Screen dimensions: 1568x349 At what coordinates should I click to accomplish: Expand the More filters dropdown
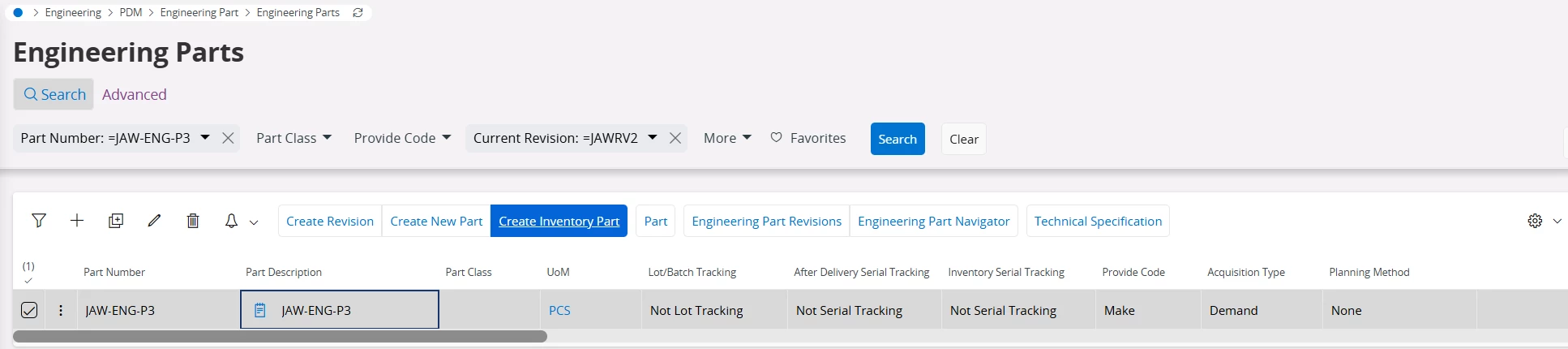click(727, 138)
